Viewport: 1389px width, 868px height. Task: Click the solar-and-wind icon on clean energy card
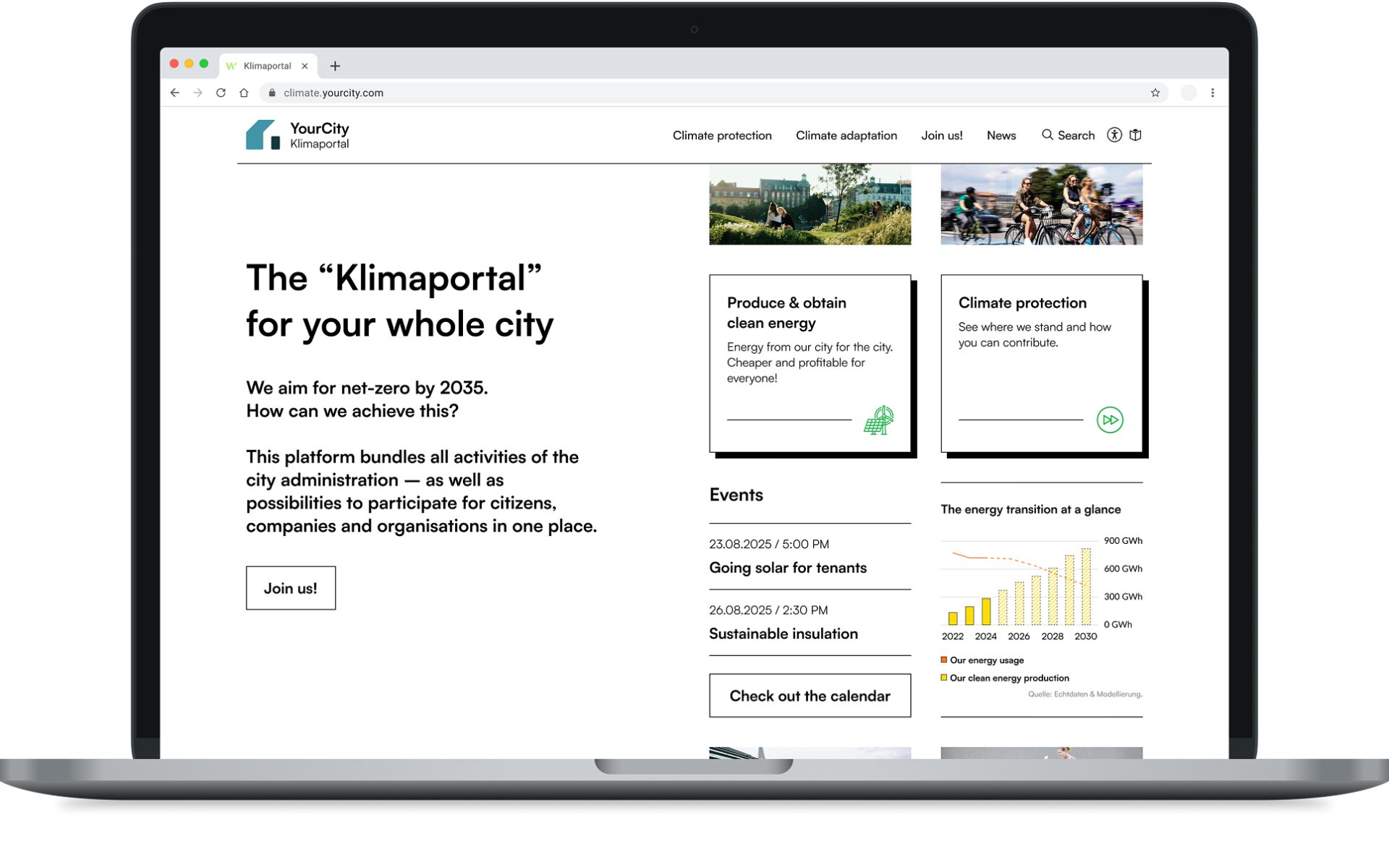tap(880, 420)
